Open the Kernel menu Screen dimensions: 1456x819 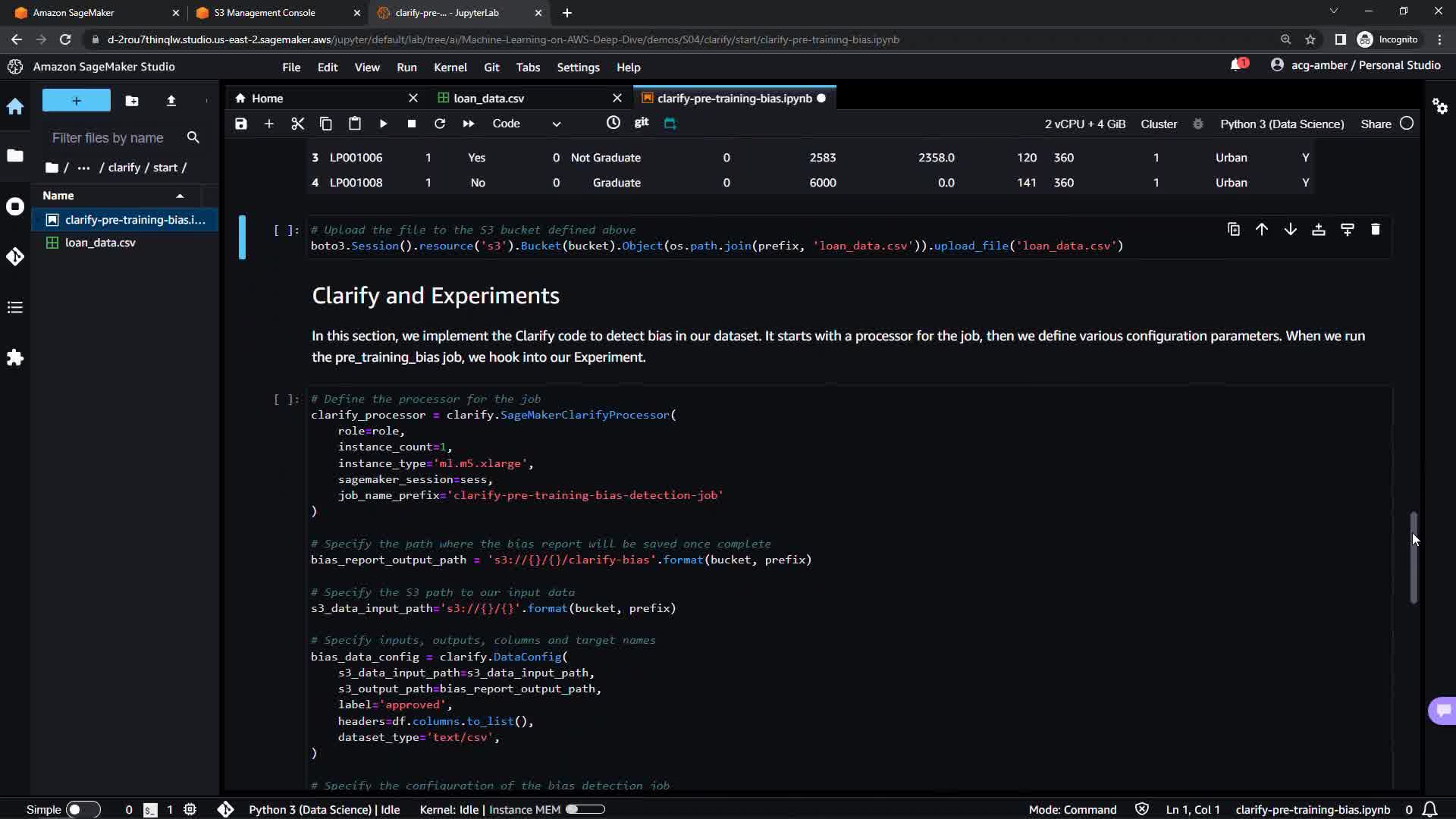coord(450,67)
